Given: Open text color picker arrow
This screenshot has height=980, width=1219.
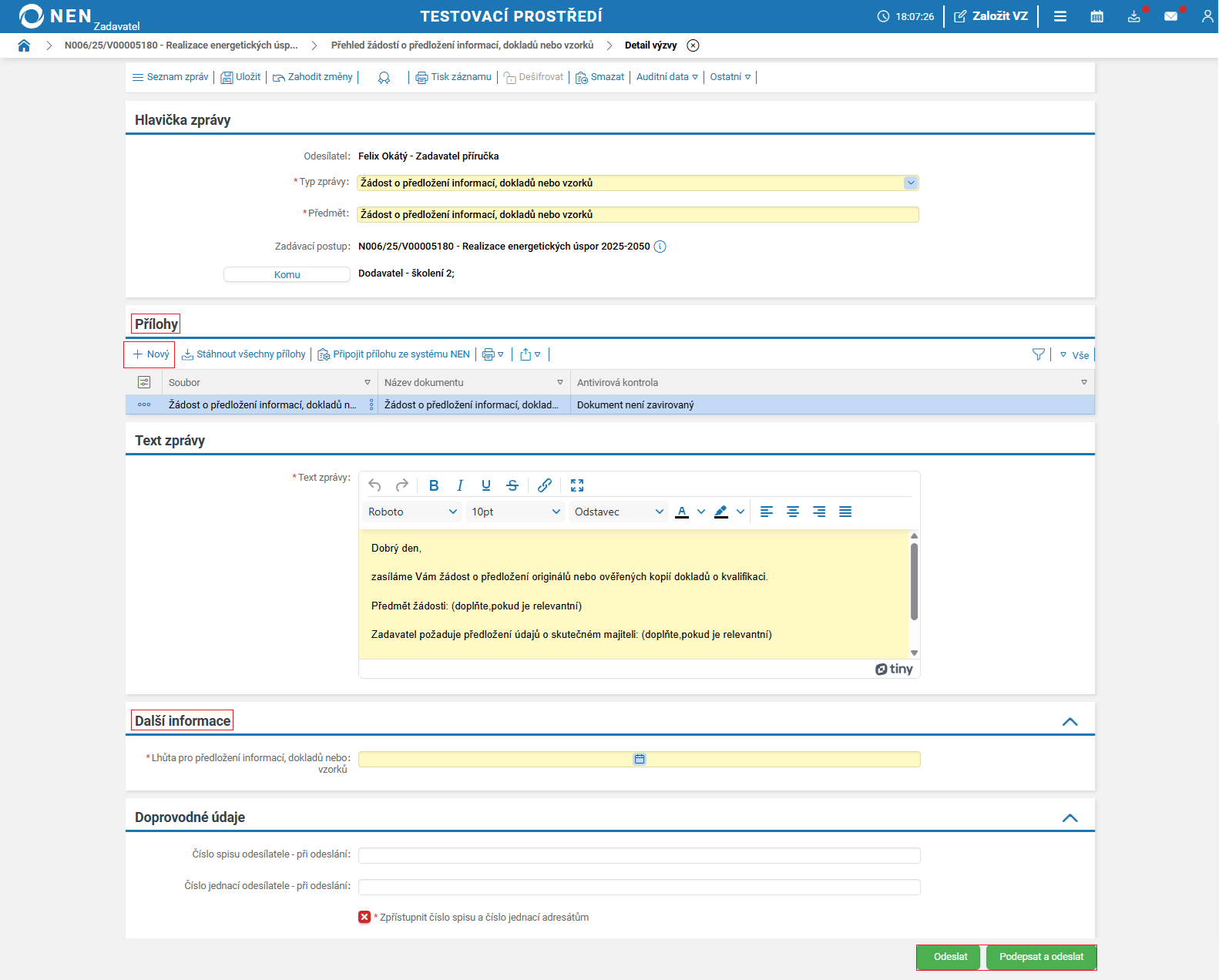Looking at the screenshot, I should (x=701, y=512).
